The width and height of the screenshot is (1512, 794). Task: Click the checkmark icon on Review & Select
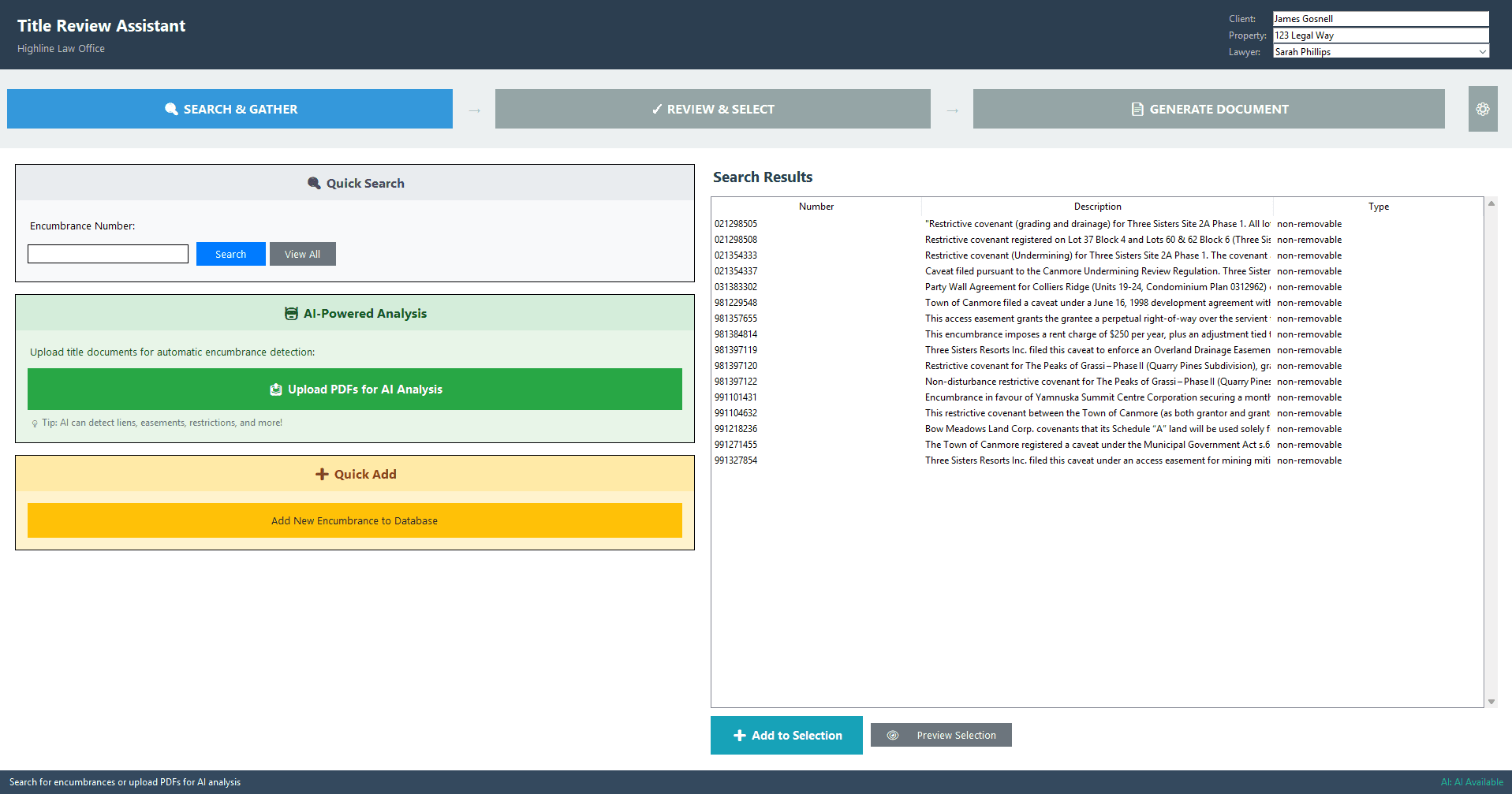tap(656, 109)
